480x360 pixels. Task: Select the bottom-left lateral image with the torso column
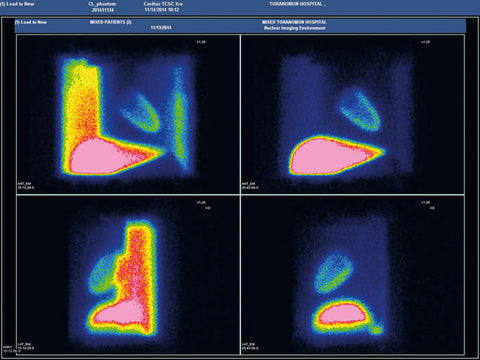128,275
